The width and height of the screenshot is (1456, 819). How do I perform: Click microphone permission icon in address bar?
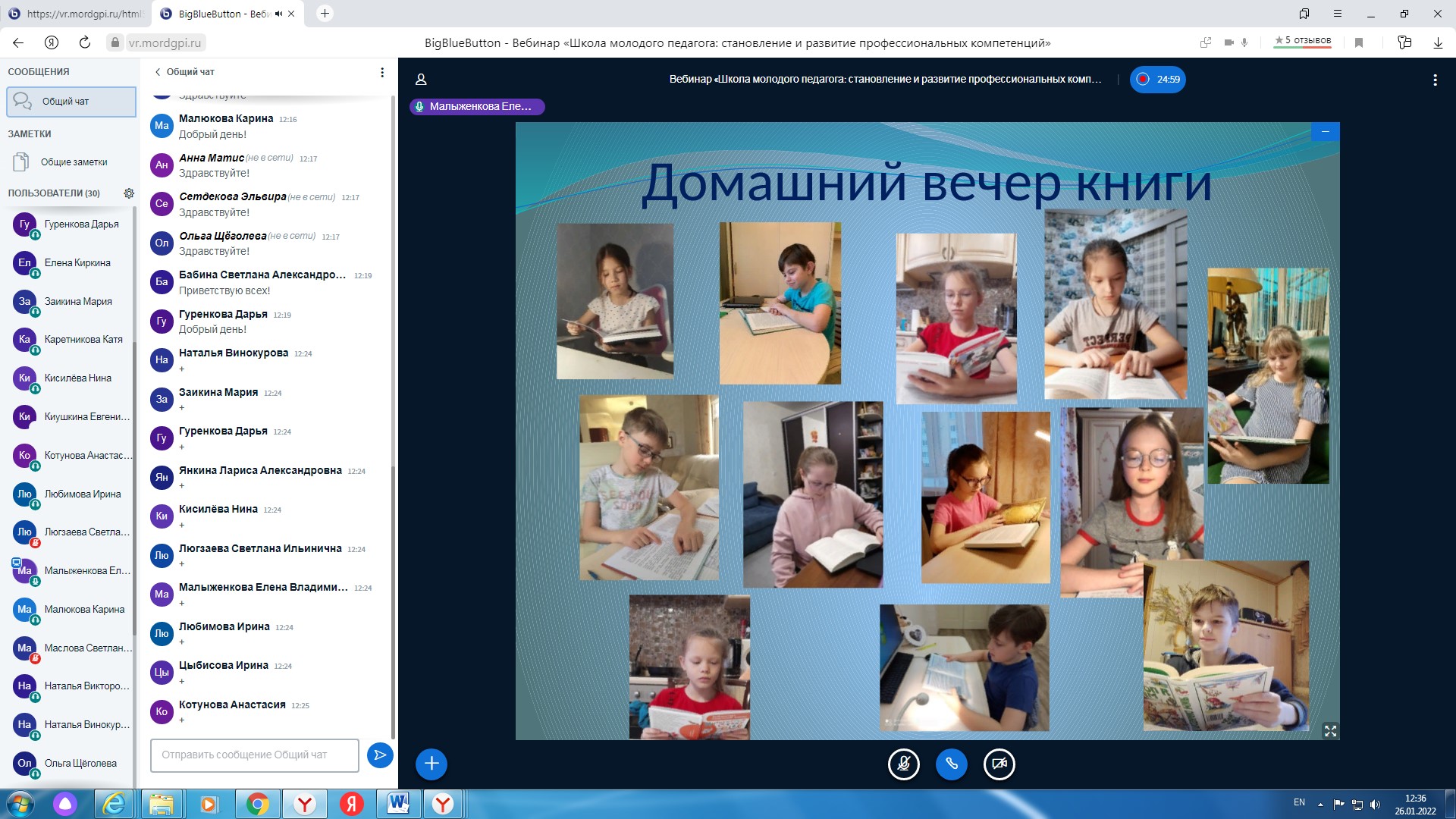[x=1244, y=42]
